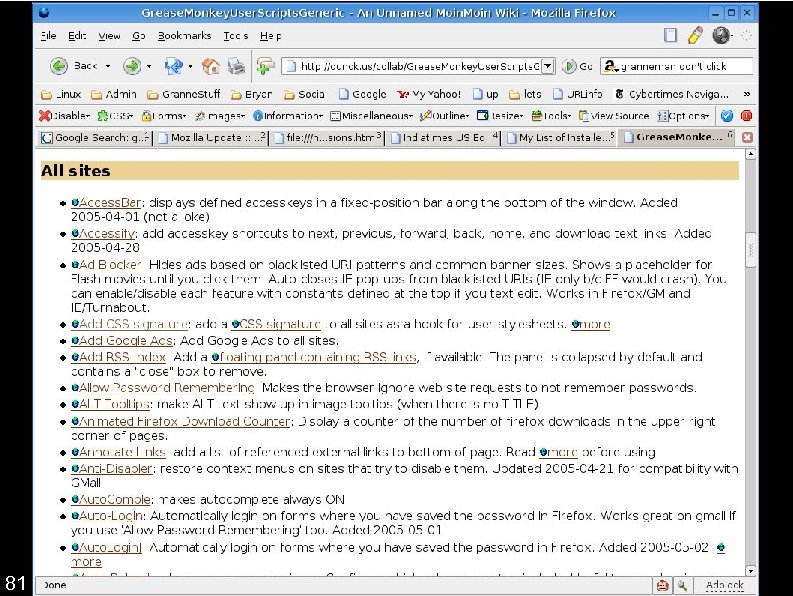Click the red error indicator icon
Viewport: 793px width, 596px height.
point(746,116)
